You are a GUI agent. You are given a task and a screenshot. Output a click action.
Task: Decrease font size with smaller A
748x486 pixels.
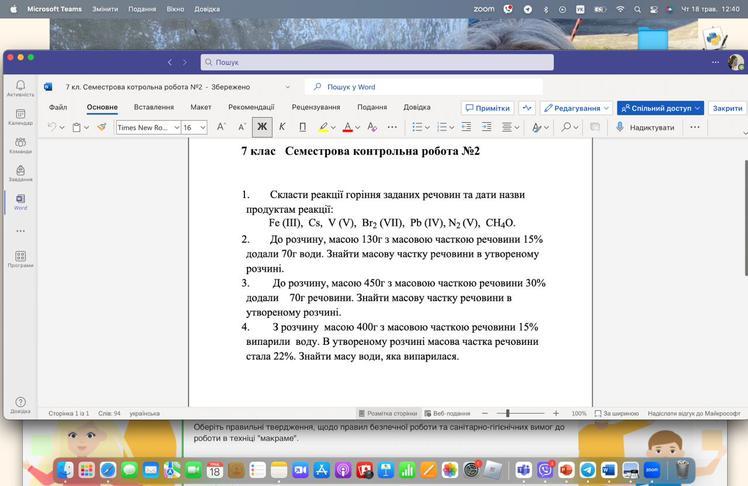(x=242, y=127)
